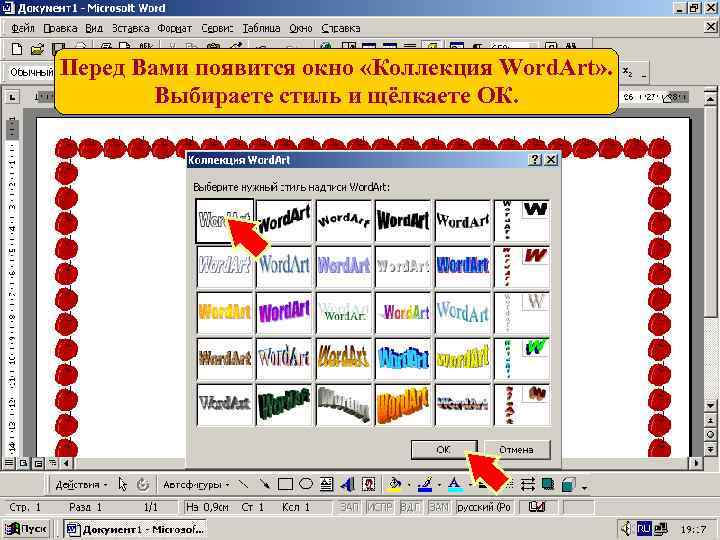
Task: Open the Файл menu
Action: (x=22, y=28)
